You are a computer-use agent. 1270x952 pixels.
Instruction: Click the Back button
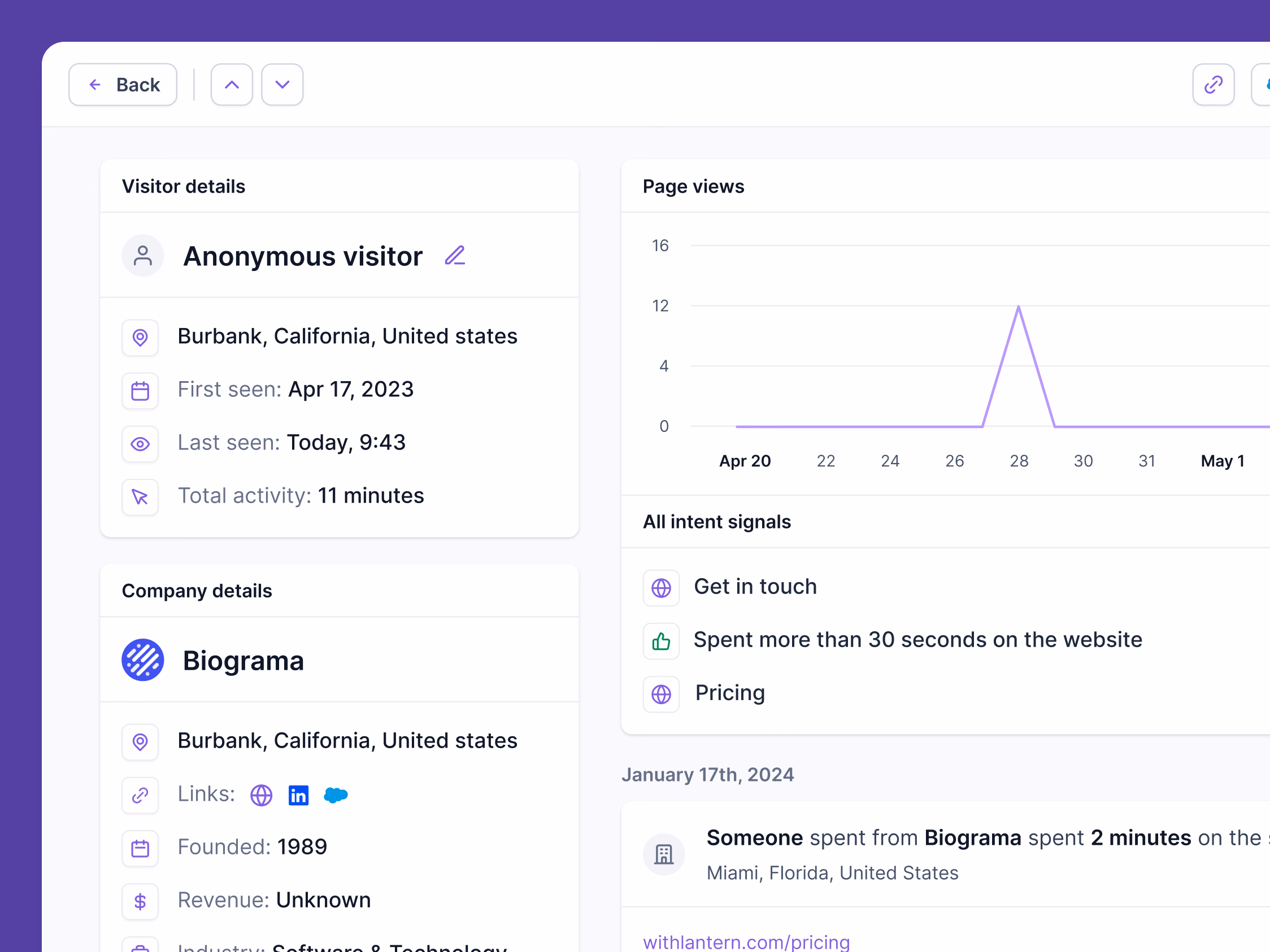[x=123, y=84]
